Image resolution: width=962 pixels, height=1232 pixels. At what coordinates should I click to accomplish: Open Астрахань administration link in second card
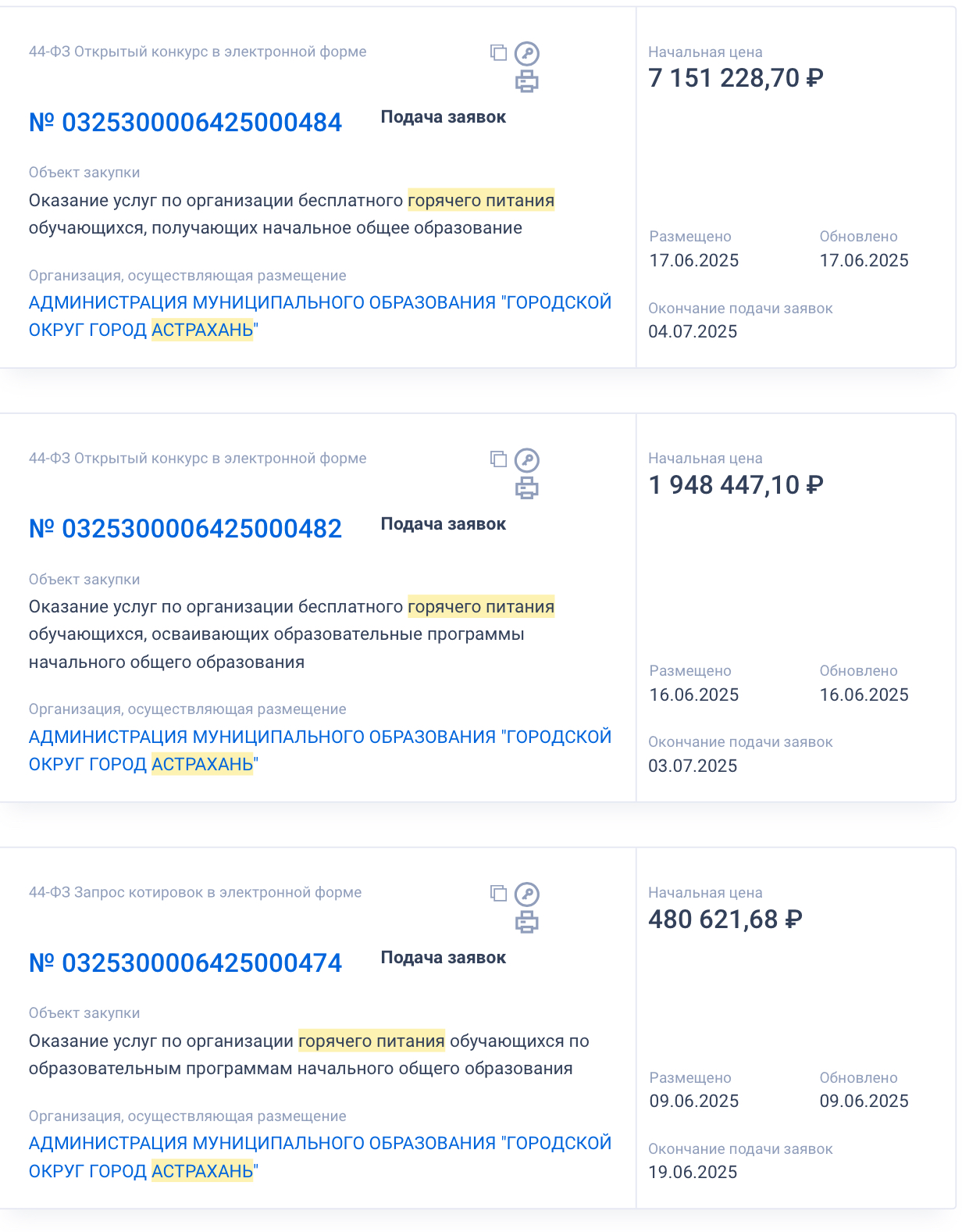[x=320, y=750]
